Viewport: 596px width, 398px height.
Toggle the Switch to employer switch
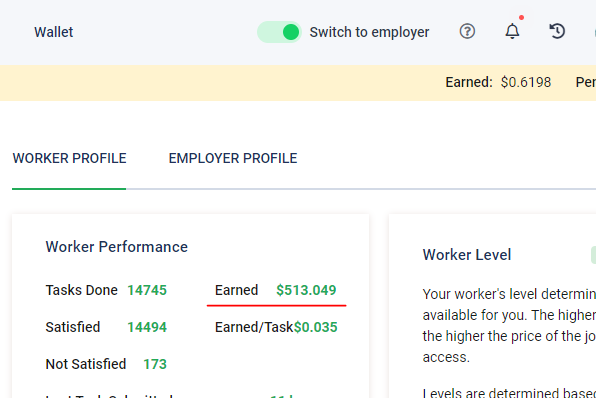[279, 32]
